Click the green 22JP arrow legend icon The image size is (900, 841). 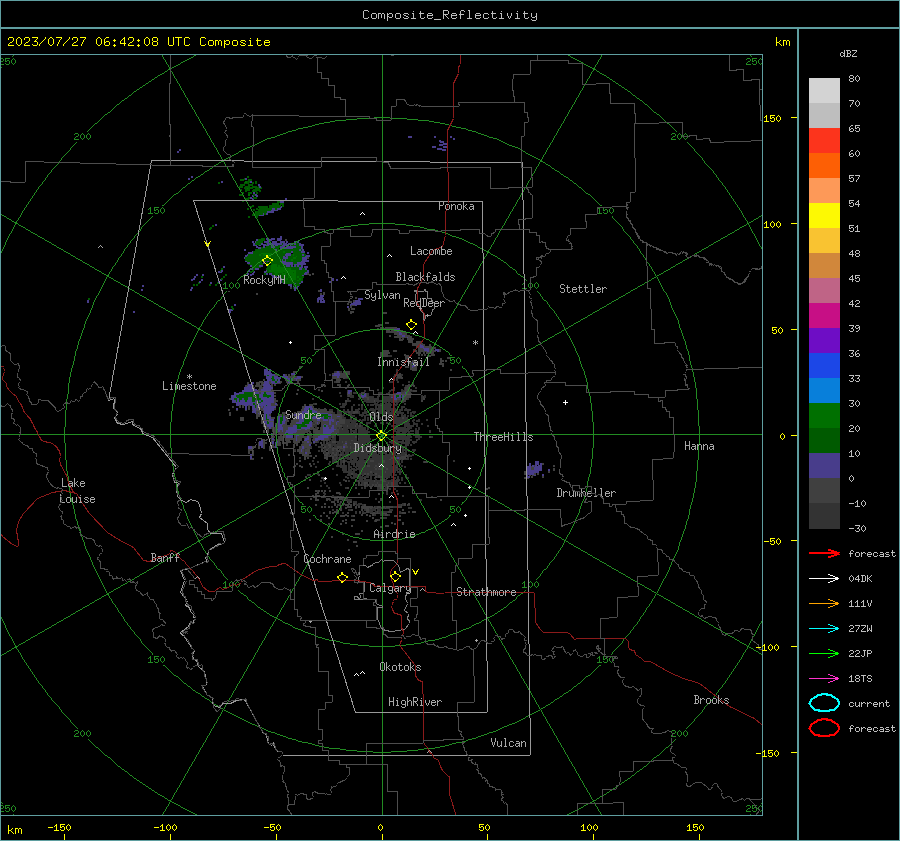824,653
